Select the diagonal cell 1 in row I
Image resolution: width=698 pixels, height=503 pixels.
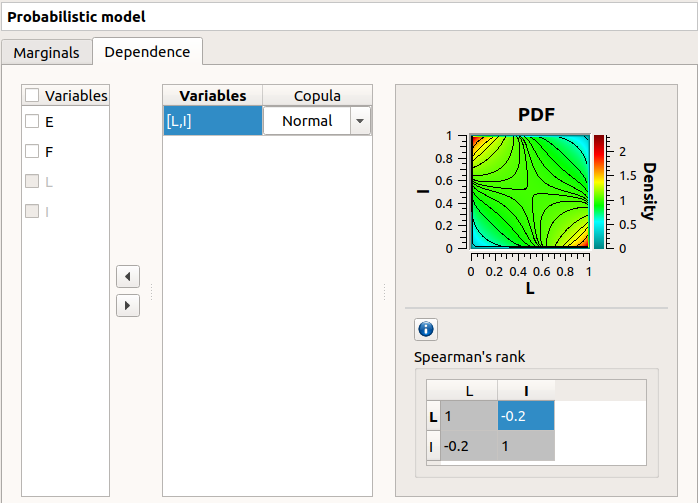pos(525,447)
